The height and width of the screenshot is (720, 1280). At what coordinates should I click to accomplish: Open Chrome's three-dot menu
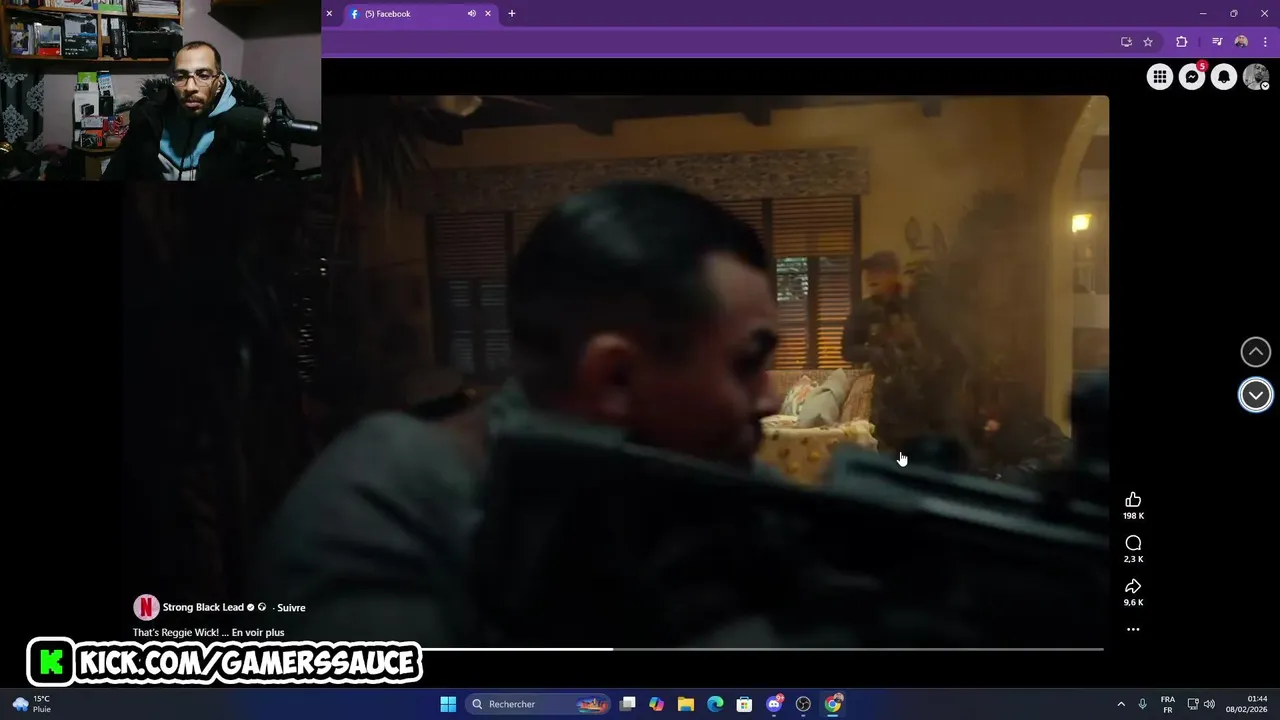(x=1265, y=42)
